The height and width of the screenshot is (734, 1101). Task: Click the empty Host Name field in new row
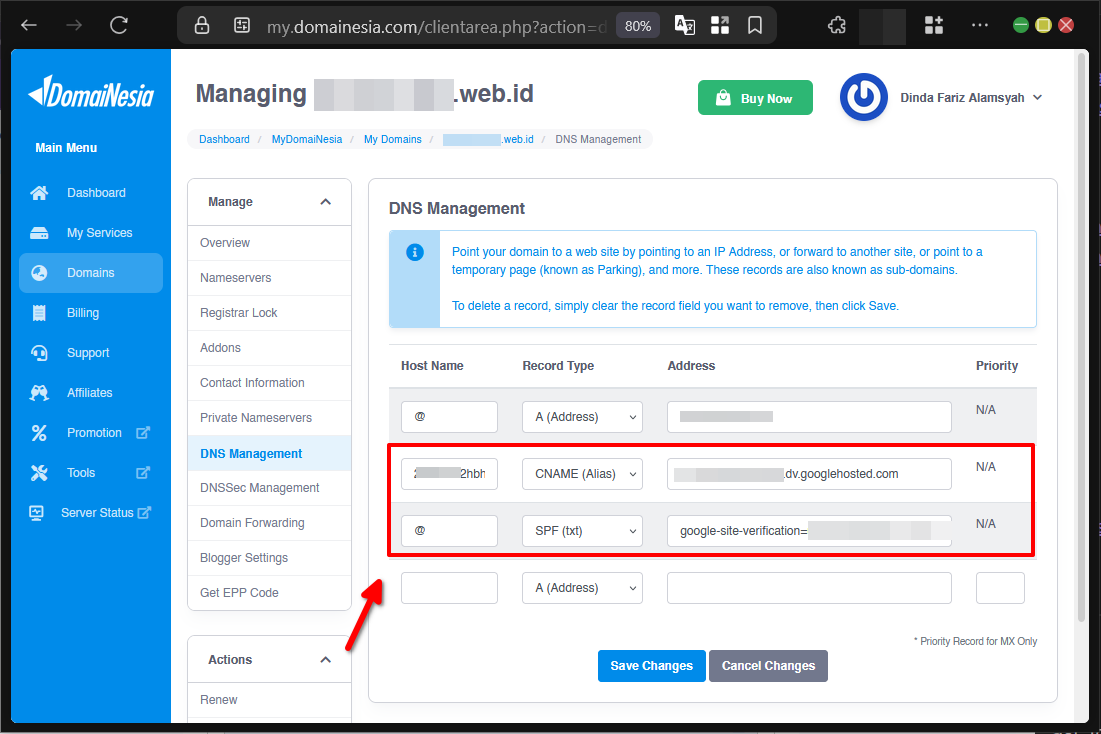[449, 588]
